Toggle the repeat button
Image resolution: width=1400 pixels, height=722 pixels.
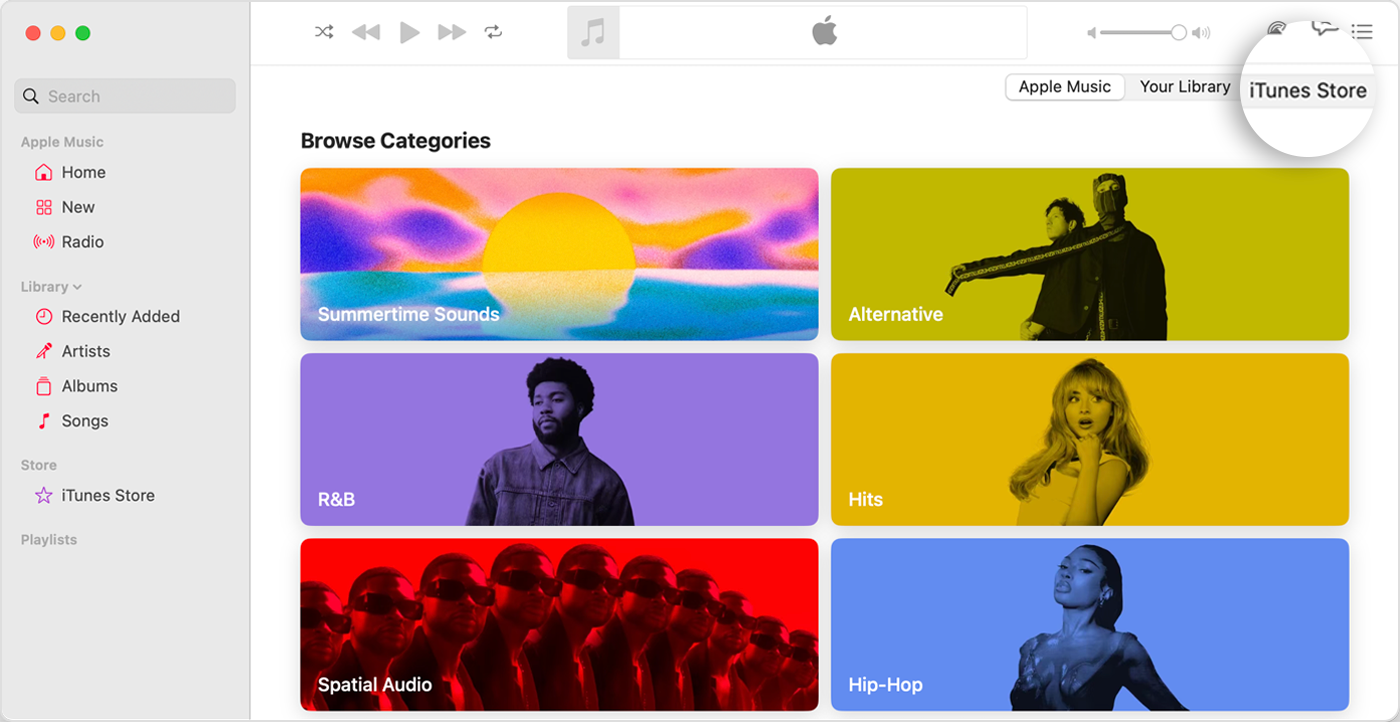coord(493,32)
